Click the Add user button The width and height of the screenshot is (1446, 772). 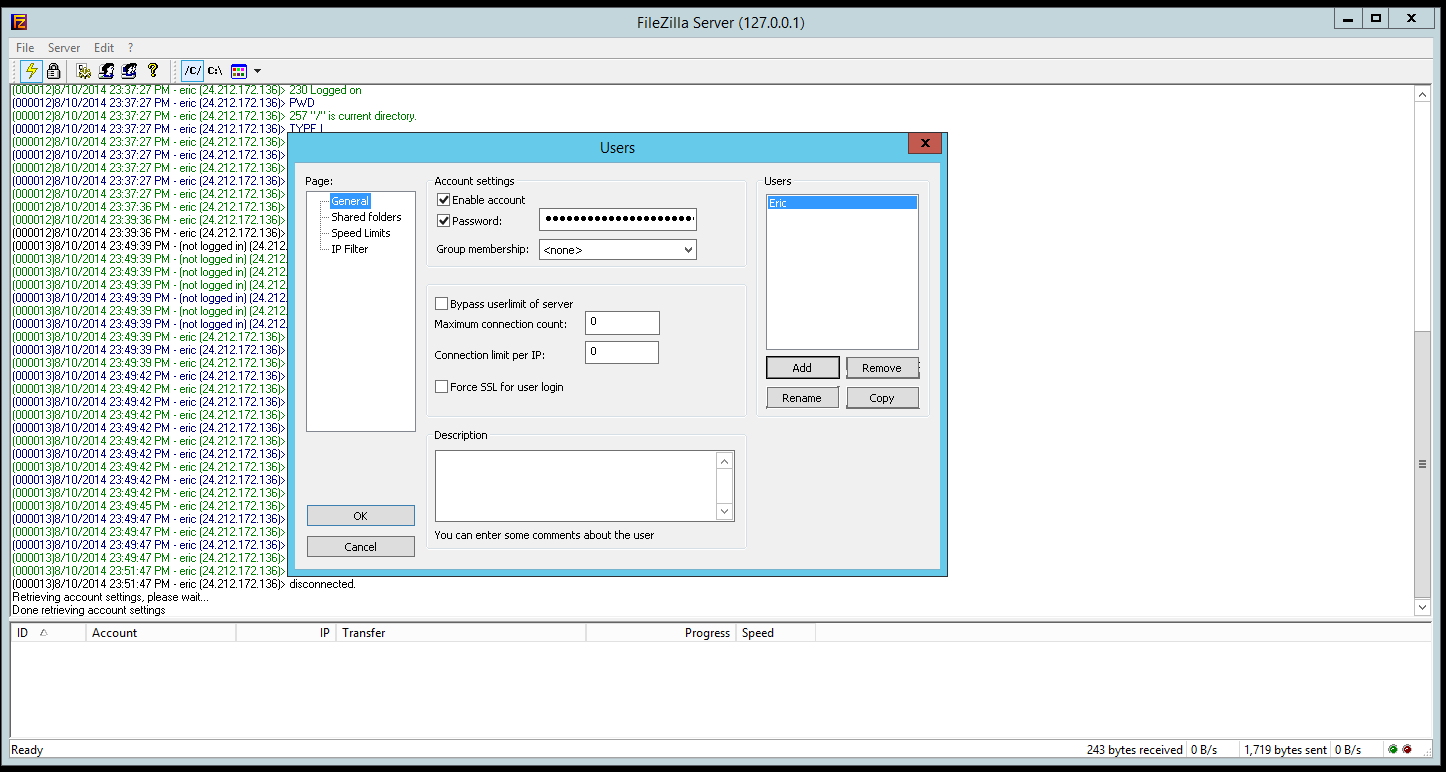pos(802,368)
